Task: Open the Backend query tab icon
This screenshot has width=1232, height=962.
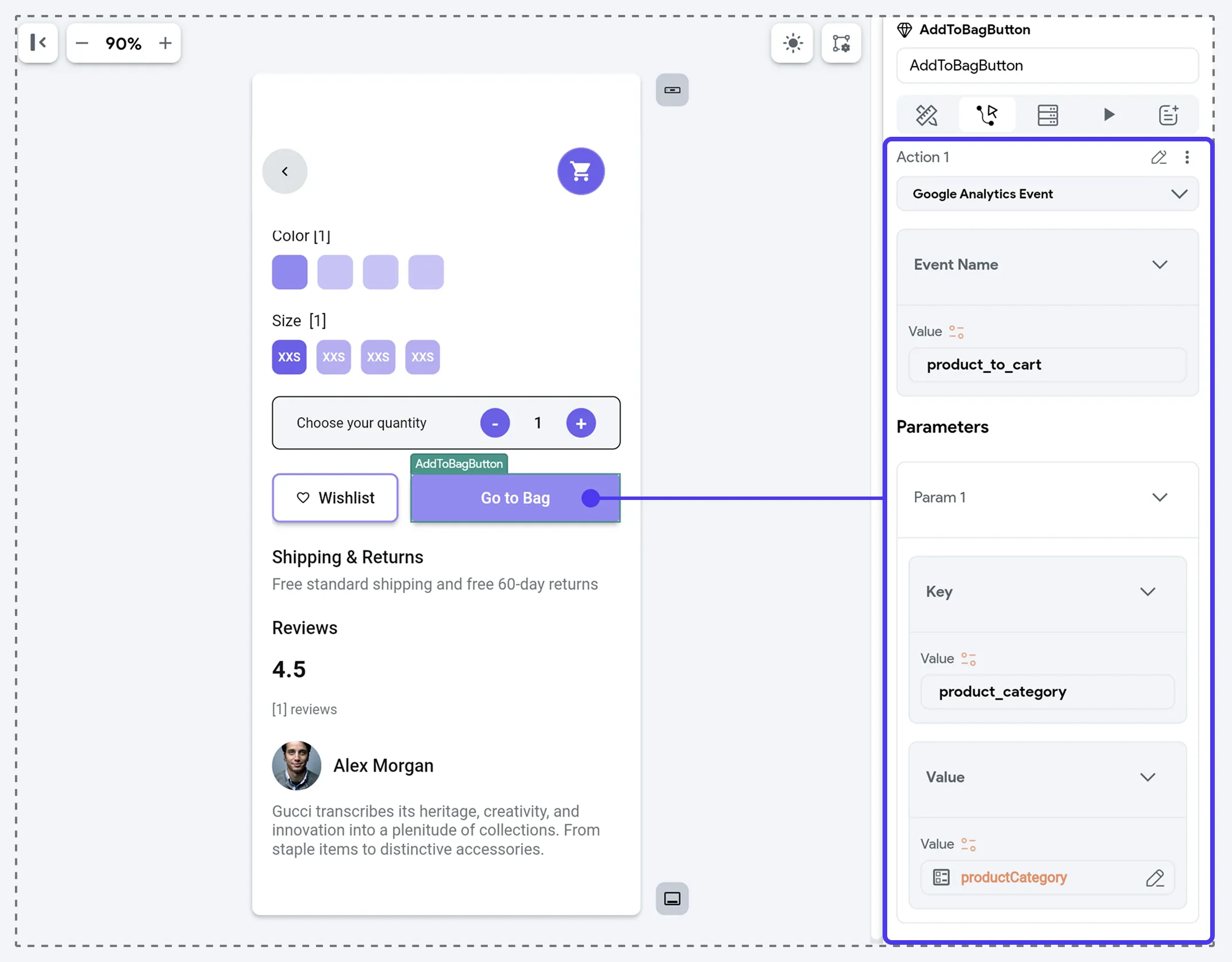Action: 1048,115
